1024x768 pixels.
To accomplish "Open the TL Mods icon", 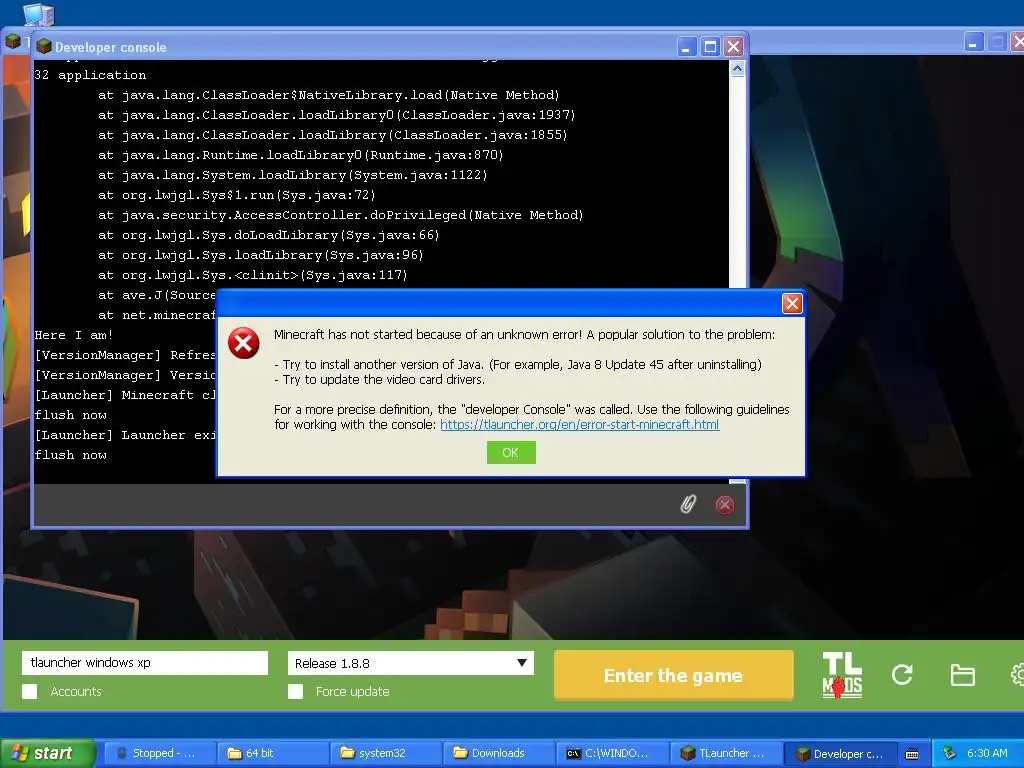I will pyautogui.click(x=842, y=675).
